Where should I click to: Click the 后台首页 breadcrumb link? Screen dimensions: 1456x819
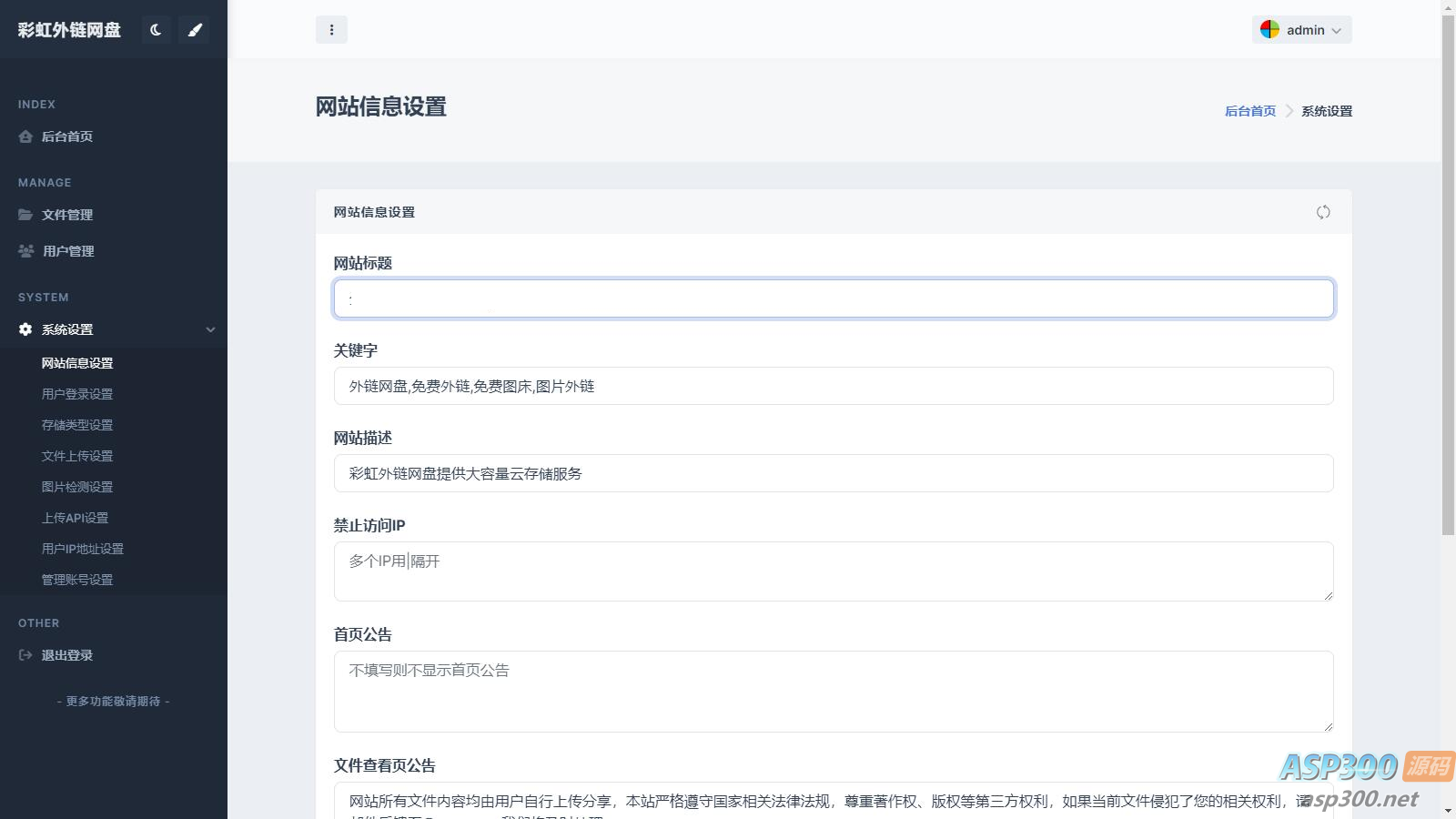[1249, 111]
